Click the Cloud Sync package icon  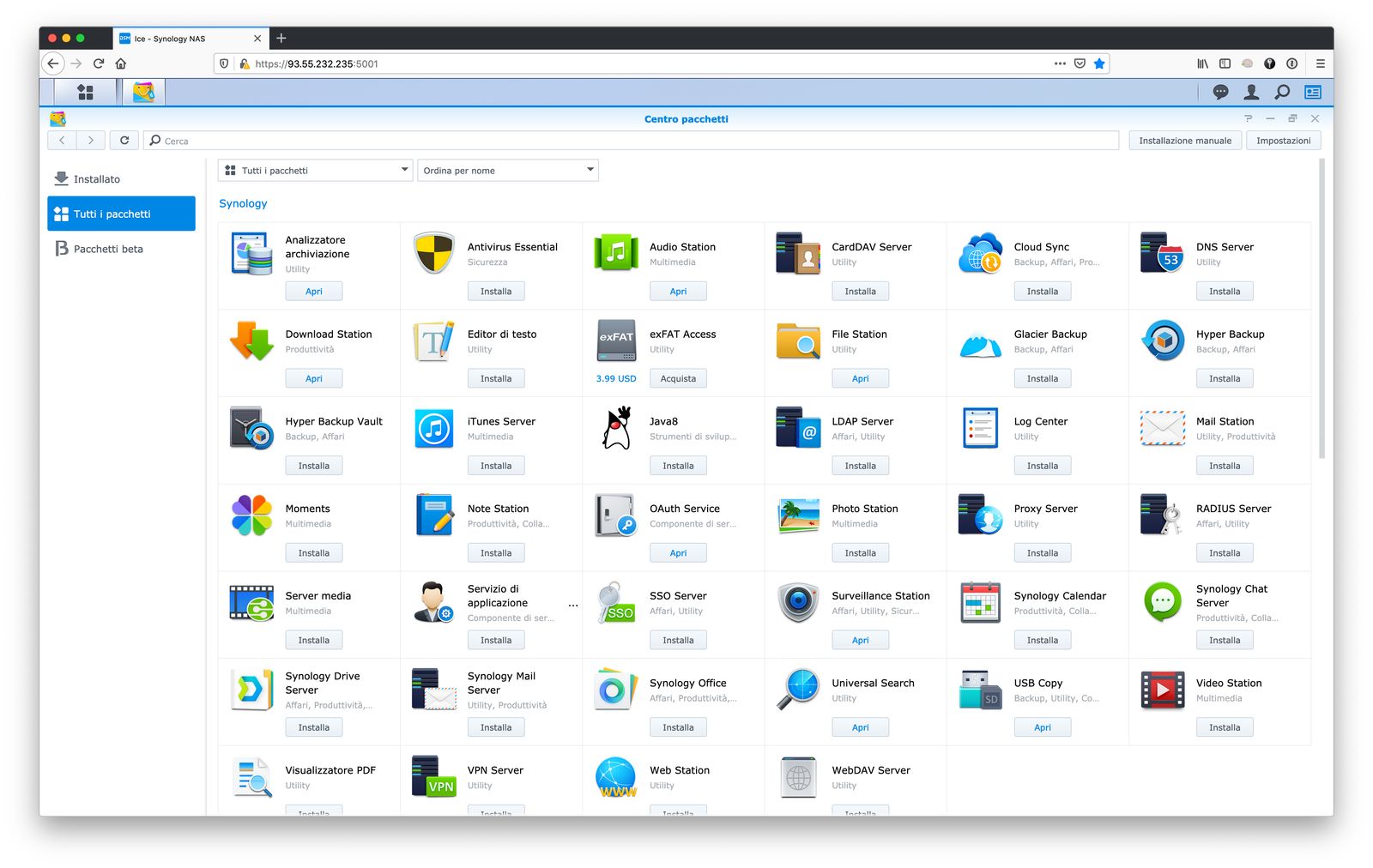click(x=980, y=254)
